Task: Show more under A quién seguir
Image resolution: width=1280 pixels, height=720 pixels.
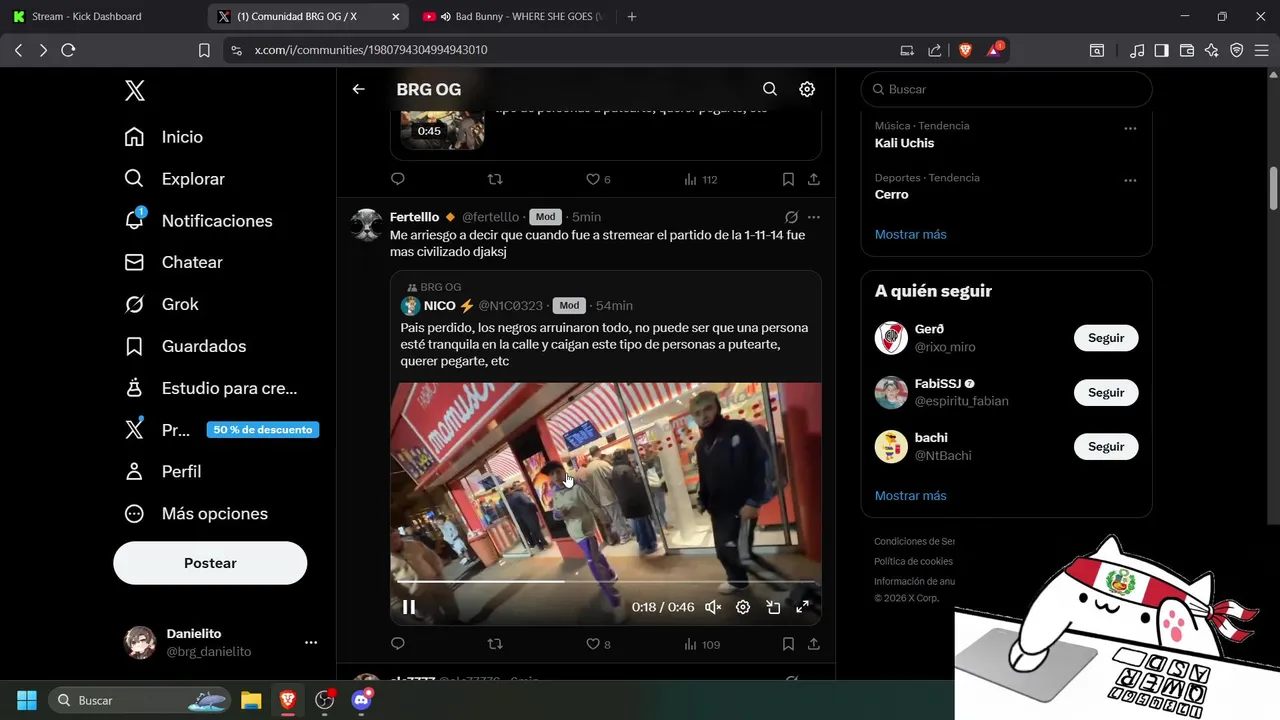Action: tap(910, 496)
